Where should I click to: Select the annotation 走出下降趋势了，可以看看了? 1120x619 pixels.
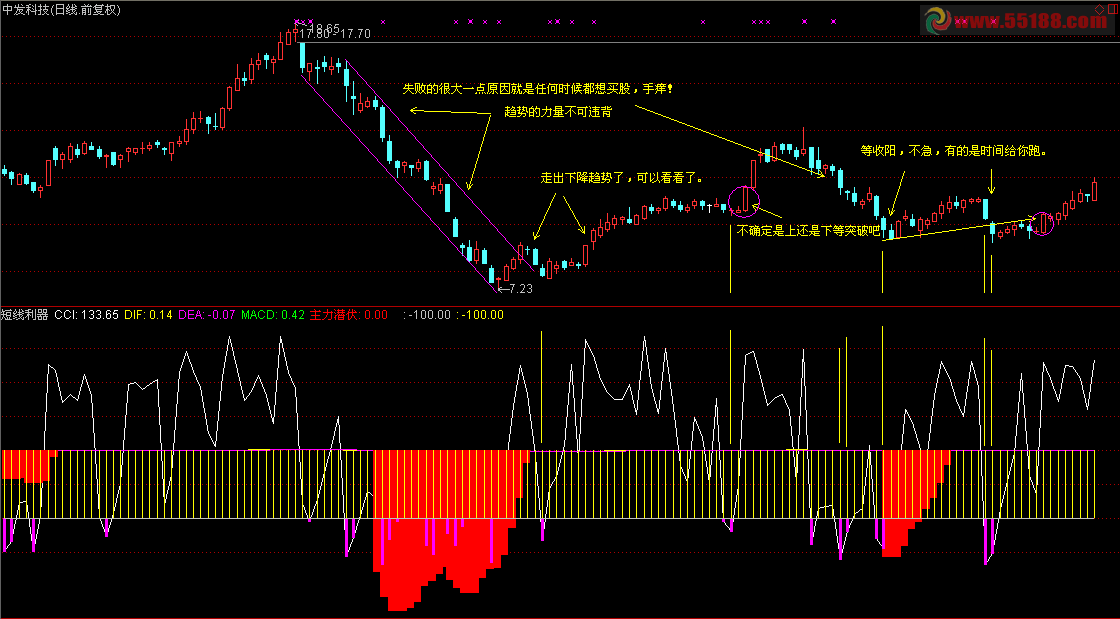(x=621, y=178)
